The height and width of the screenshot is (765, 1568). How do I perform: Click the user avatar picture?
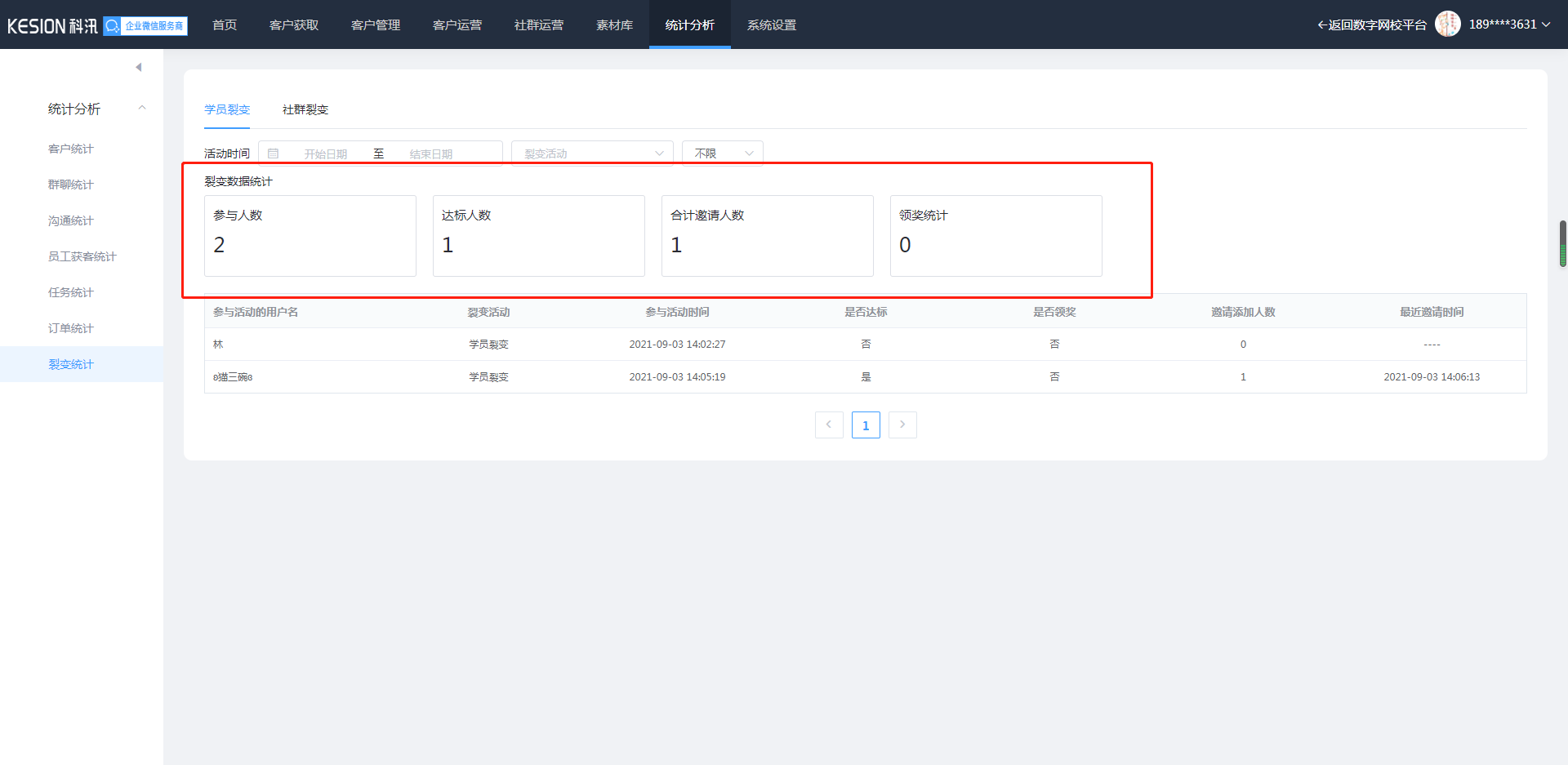click(x=1447, y=24)
